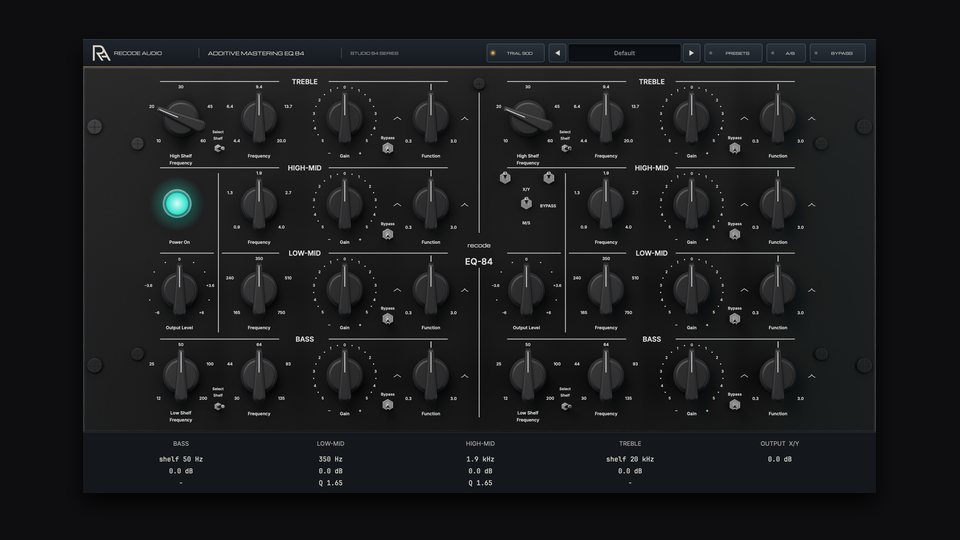Viewport: 960px width, 540px height.
Task: Click the "shelf 20 kHz" Treble readout
Action: pyautogui.click(x=630, y=459)
